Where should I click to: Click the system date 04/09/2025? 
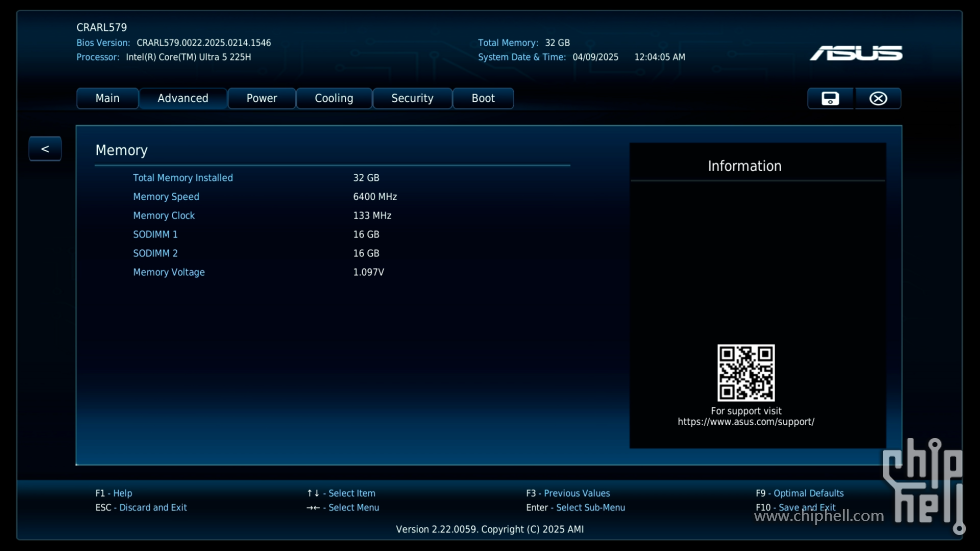pyautogui.click(x=596, y=57)
